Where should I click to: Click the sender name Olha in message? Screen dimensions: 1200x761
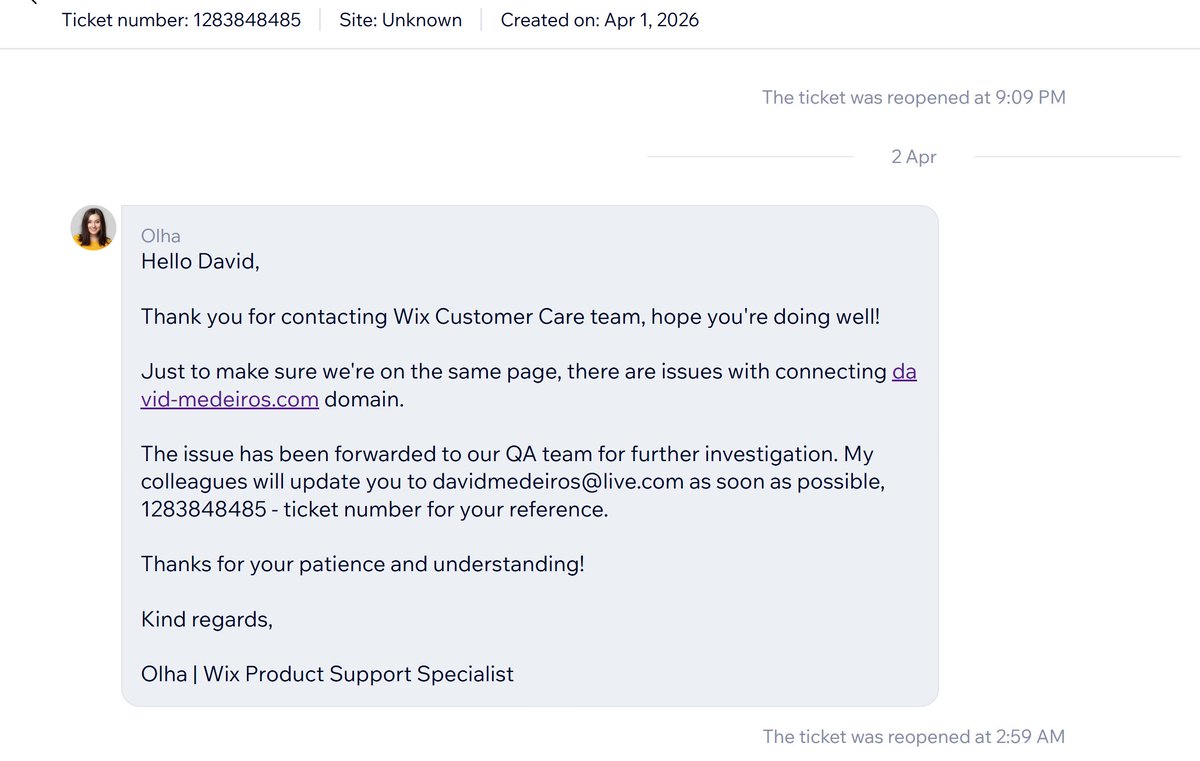point(161,236)
